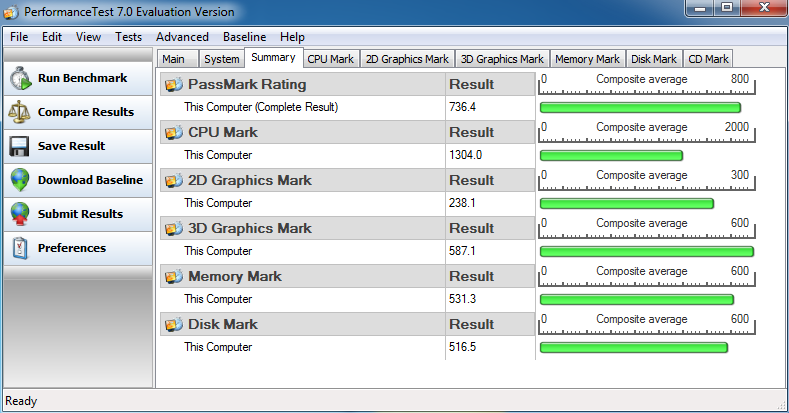Click the Download Baseline globe icon
This screenshot has height=413, width=789.
pyautogui.click(x=19, y=180)
